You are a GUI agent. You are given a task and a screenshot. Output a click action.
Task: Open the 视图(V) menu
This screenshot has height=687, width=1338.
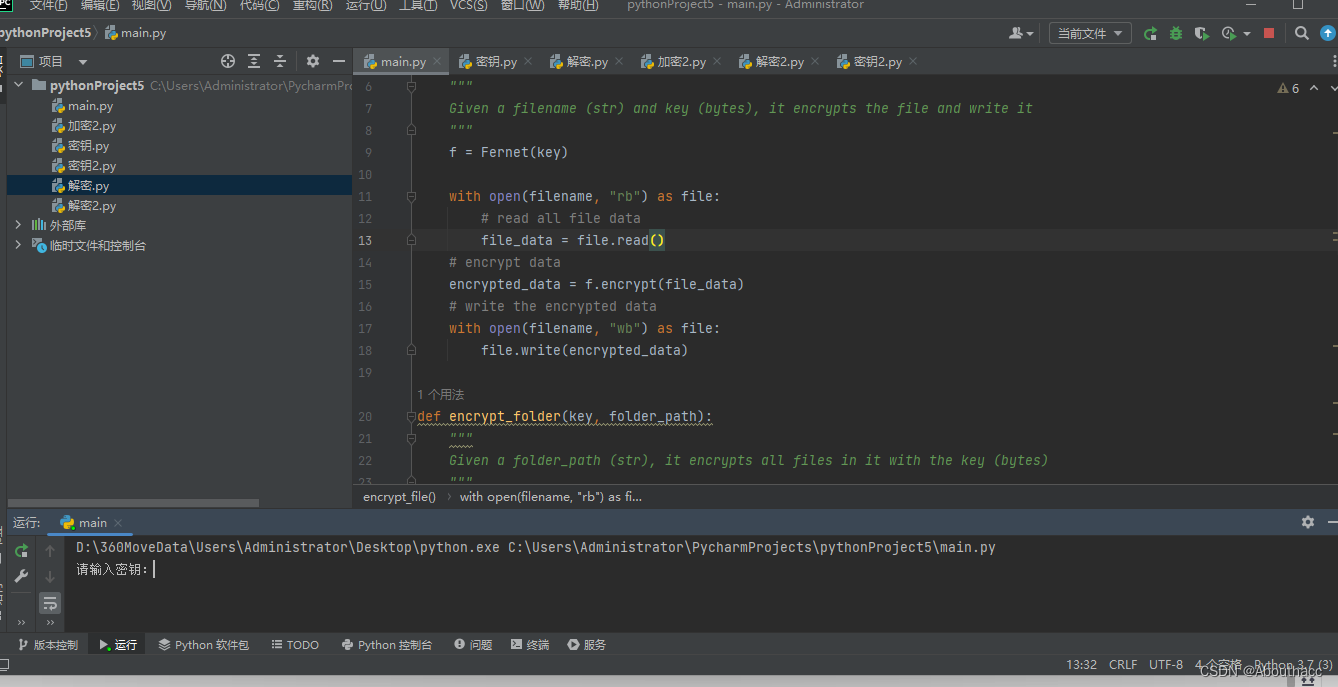152,5
